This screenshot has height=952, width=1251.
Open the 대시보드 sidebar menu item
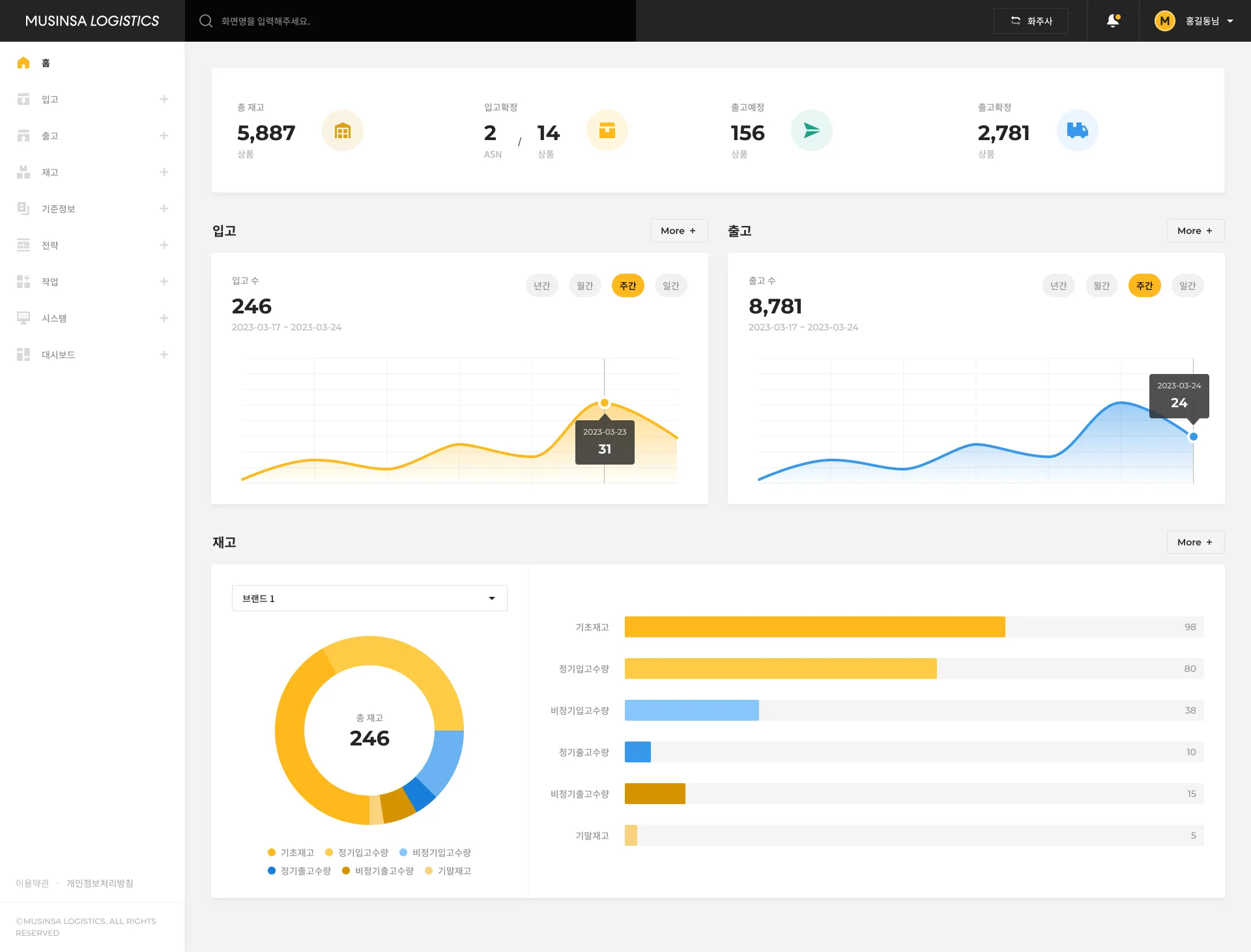[x=58, y=354]
